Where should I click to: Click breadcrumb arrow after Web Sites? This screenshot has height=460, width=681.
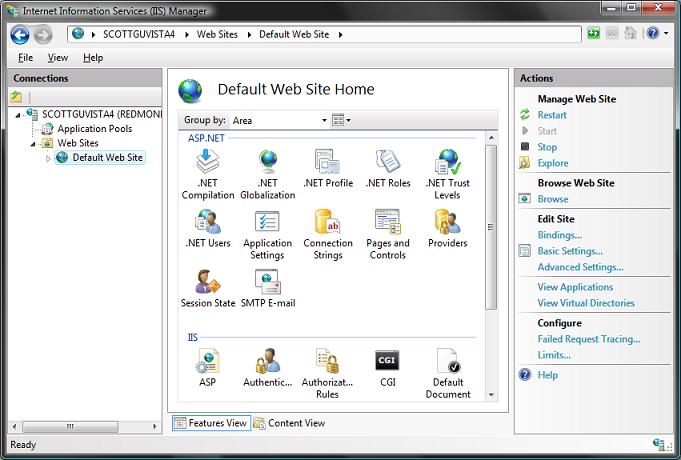coord(249,34)
